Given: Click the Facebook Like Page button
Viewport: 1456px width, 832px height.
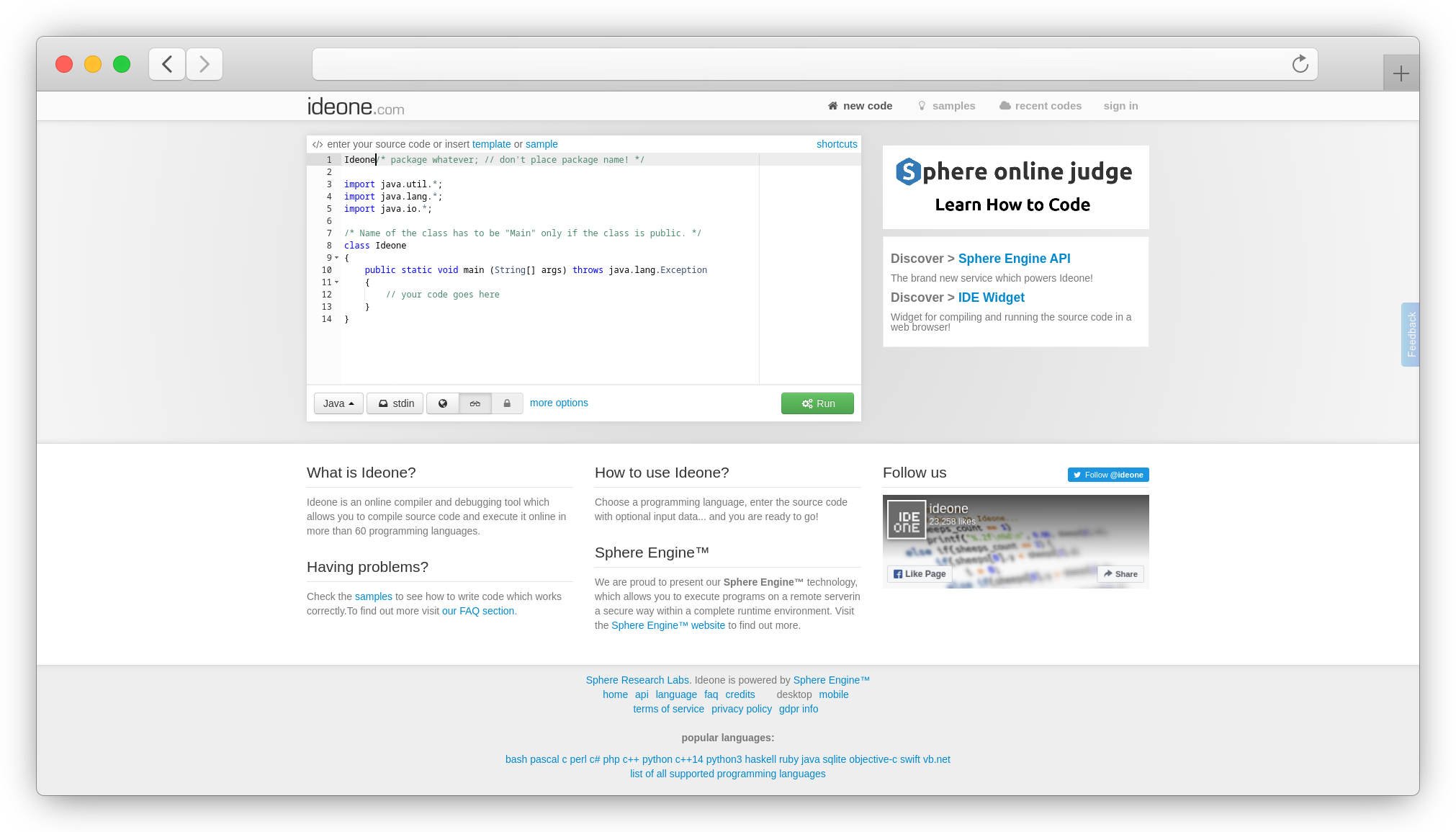Looking at the screenshot, I should pos(920,574).
